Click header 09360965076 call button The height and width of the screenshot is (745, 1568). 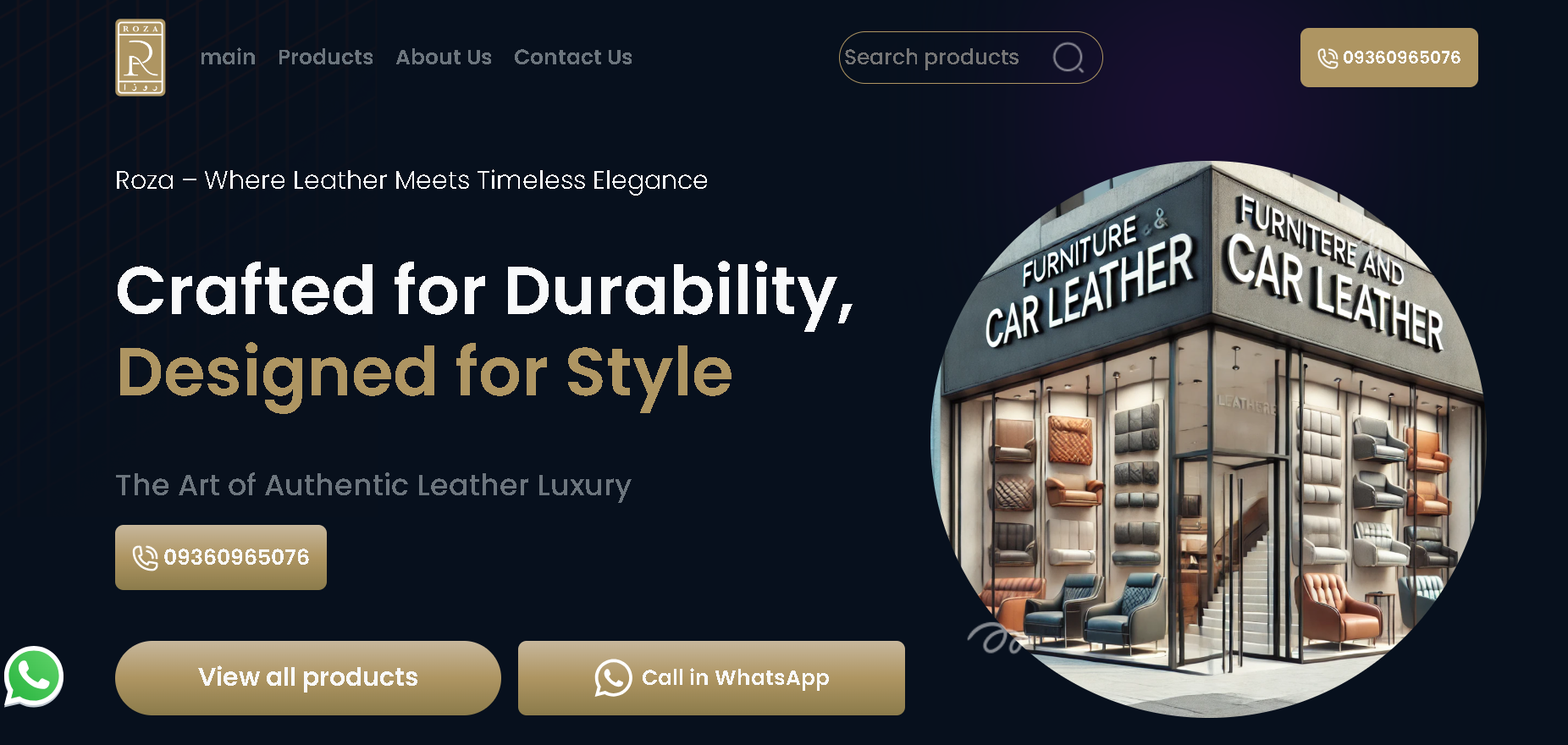point(1389,58)
